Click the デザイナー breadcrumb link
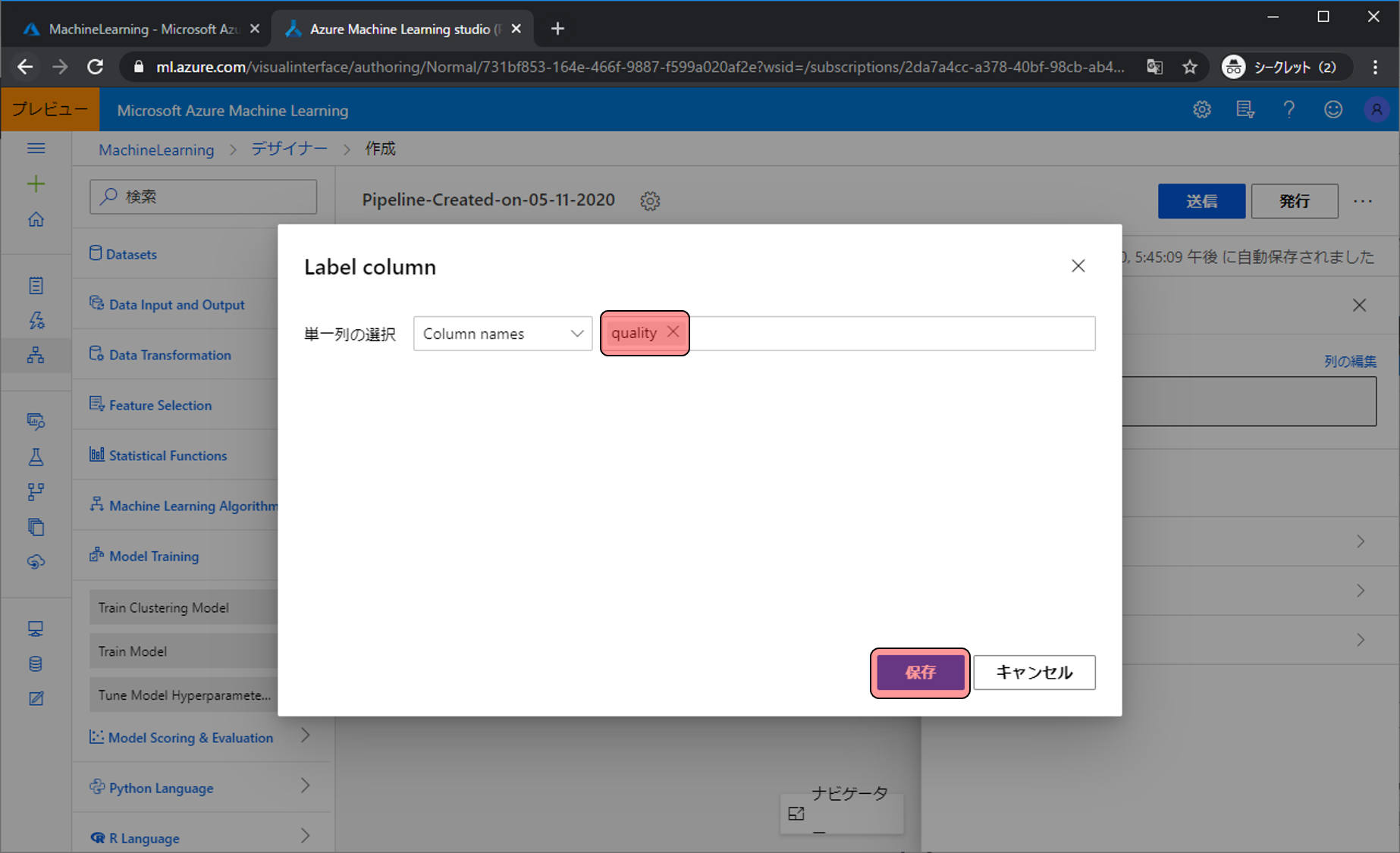Image resolution: width=1400 pixels, height=853 pixels. coord(289,149)
